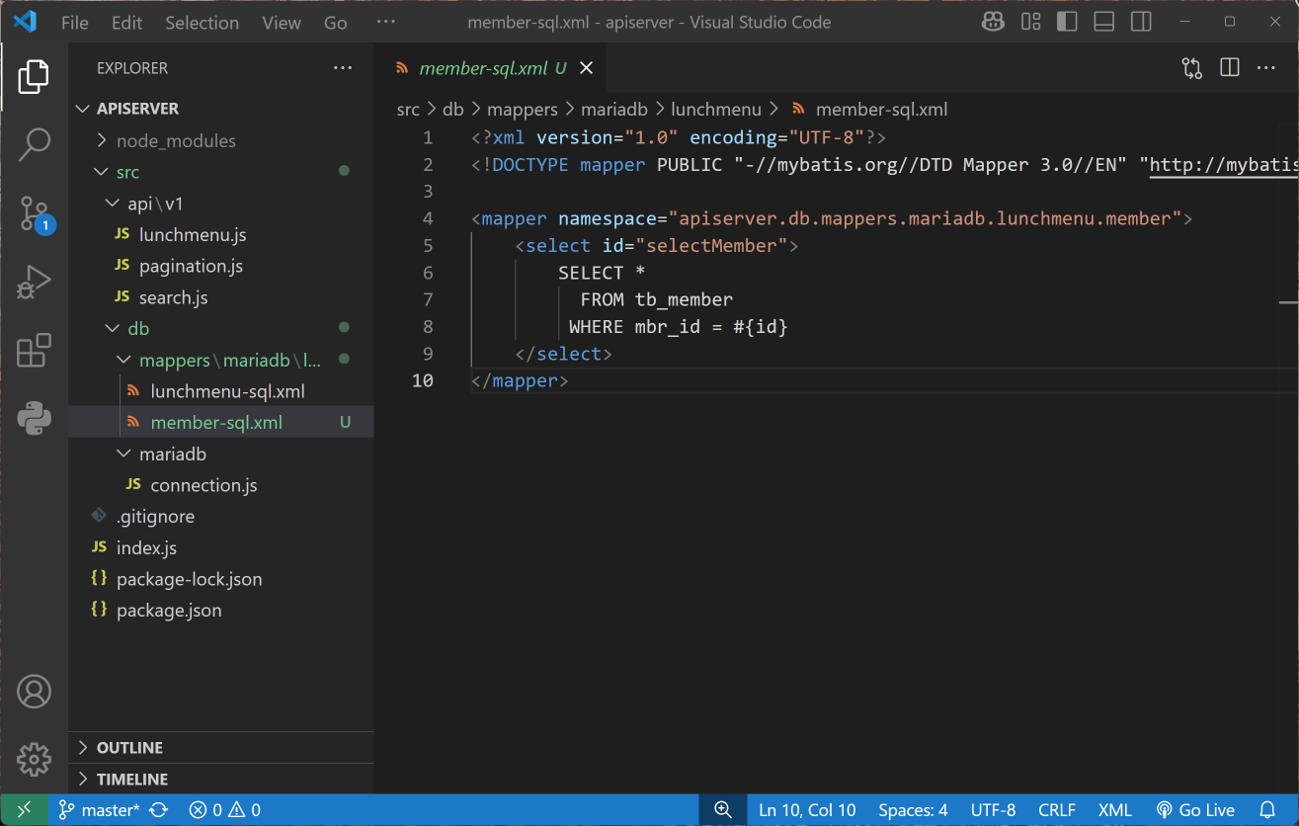Viewport: 1299px width, 826px height.
Task: Split the editor to the right
Action: click(1230, 68)
